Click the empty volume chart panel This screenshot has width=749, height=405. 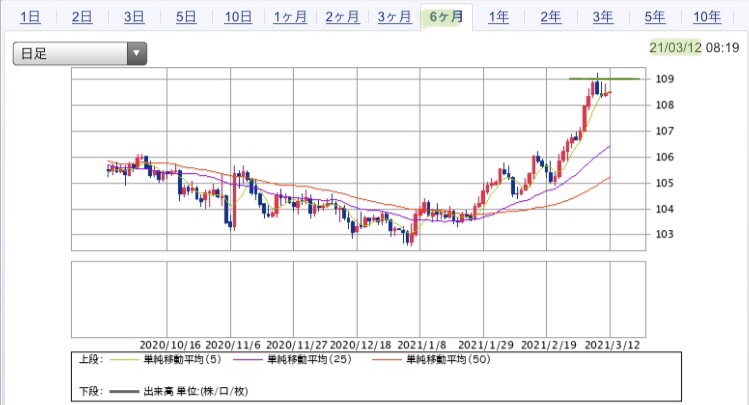(x=358, y=299)
